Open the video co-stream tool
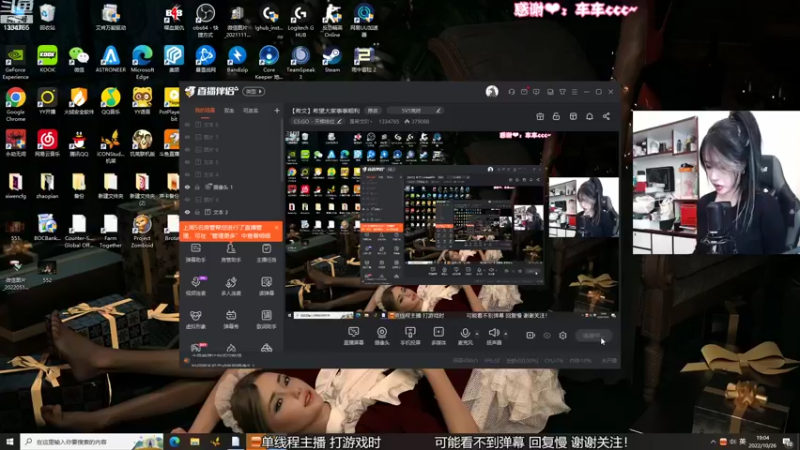800x450 pixels. (195, 286)
